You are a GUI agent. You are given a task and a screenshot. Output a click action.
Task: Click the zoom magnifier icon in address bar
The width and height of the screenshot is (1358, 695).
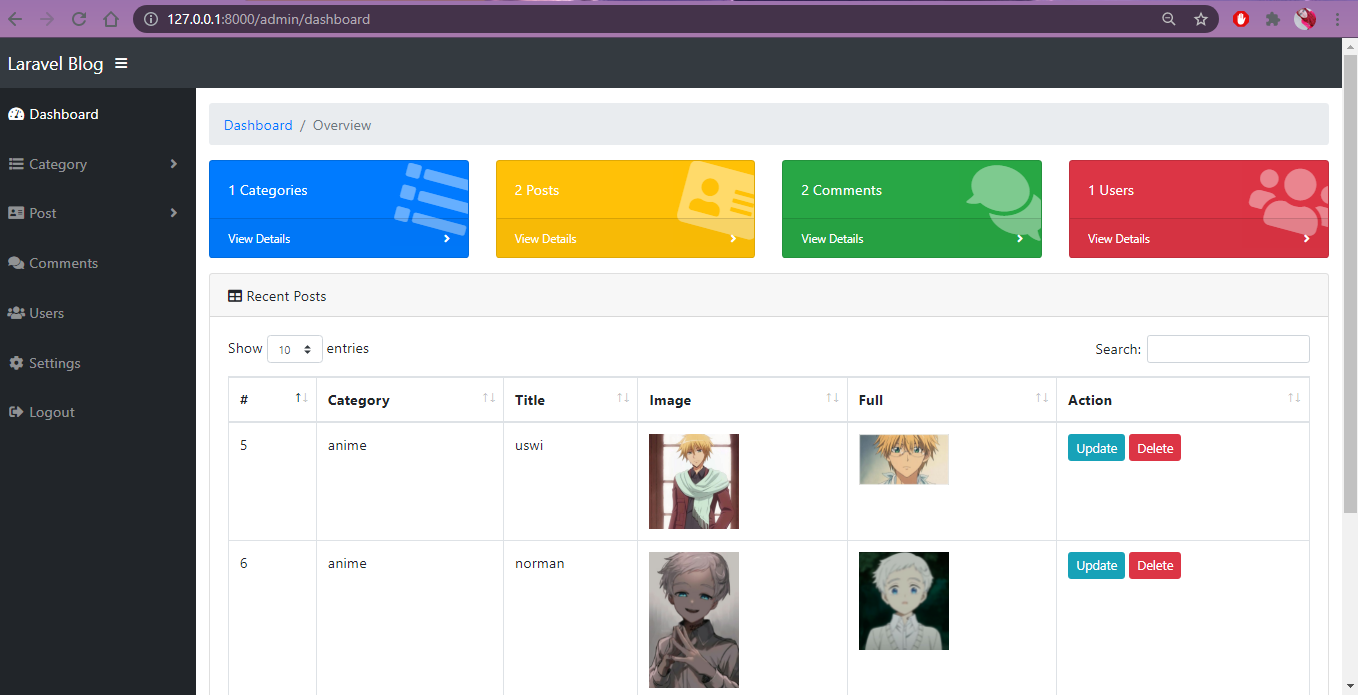click(x=1169, y=19)
